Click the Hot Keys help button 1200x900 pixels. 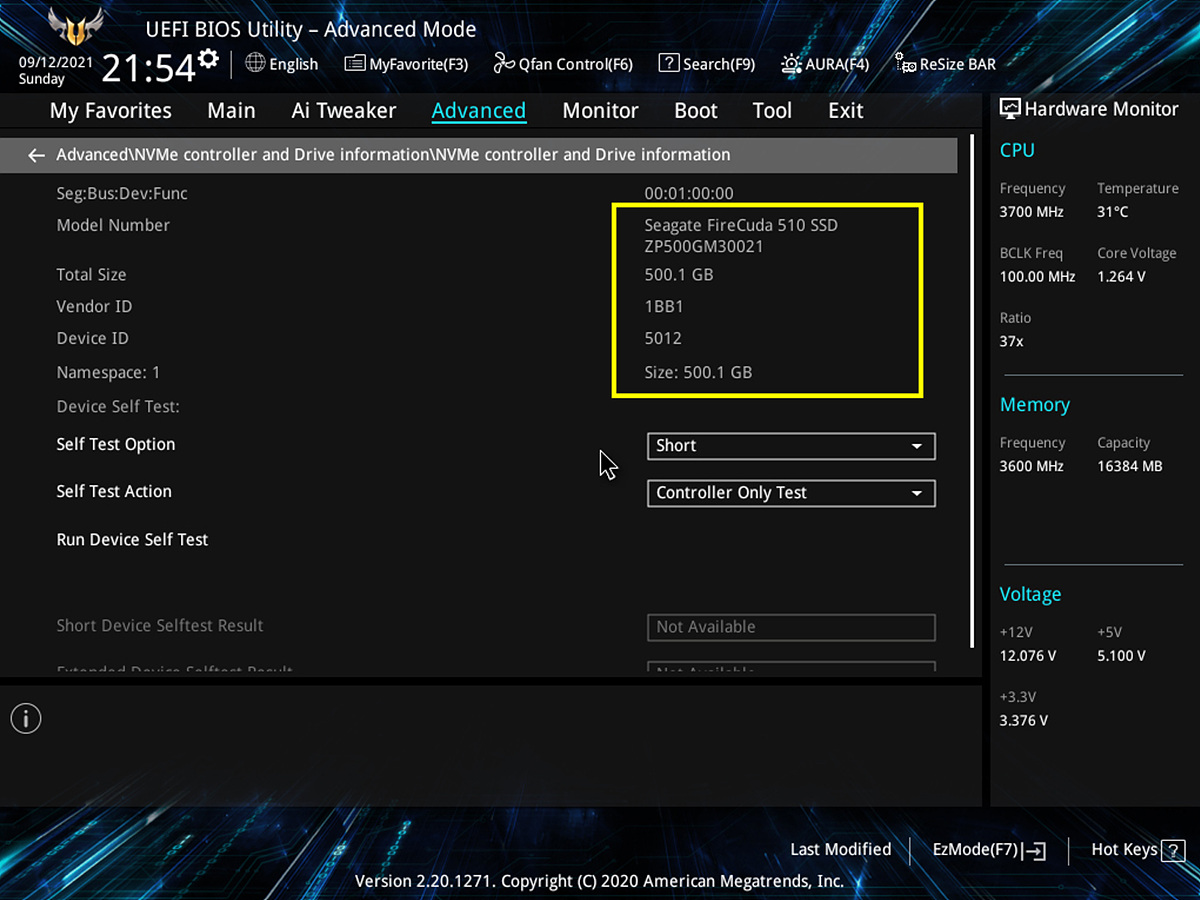(x=1138, y=850)
